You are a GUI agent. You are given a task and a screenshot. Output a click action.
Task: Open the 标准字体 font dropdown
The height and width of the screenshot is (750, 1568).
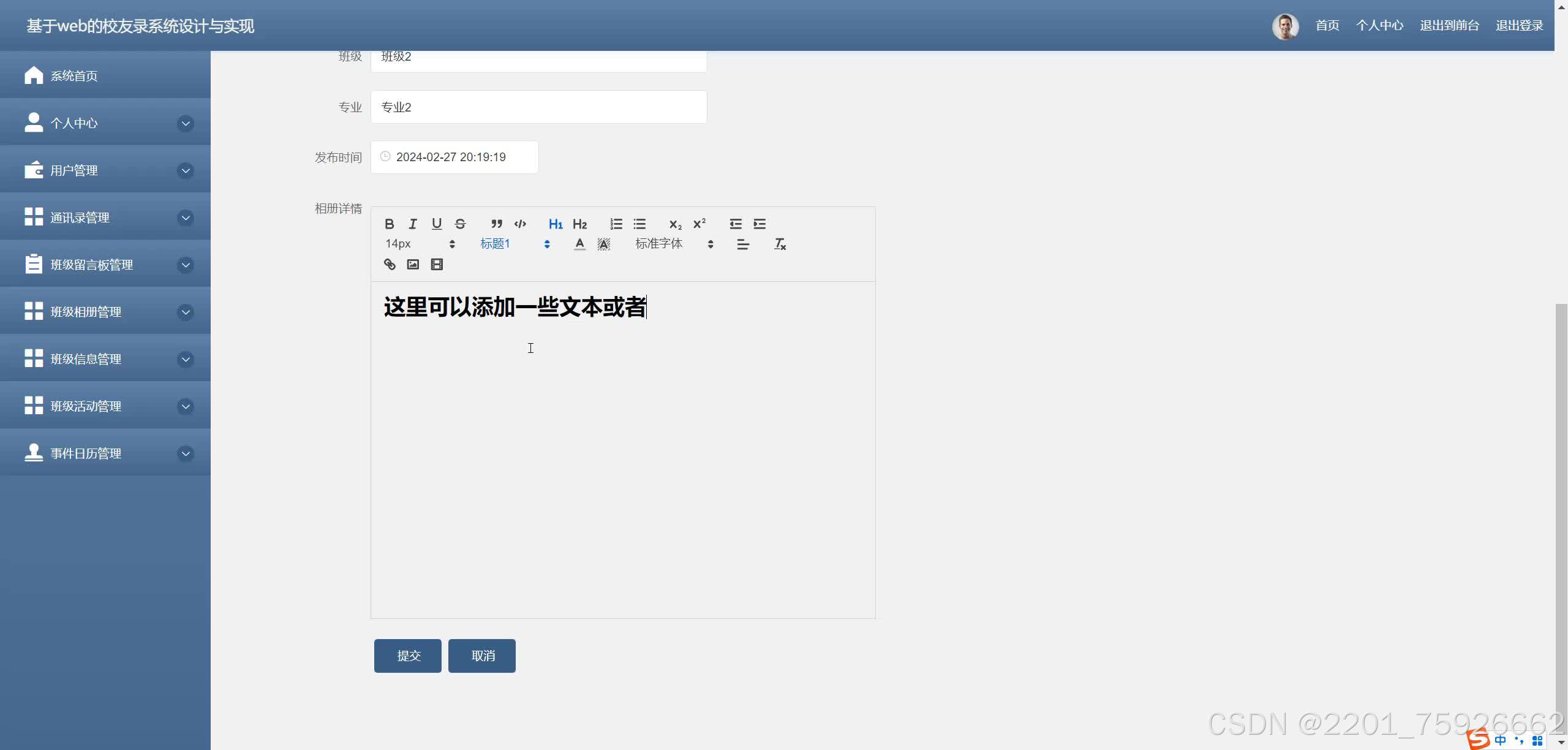tap(674, 244)
